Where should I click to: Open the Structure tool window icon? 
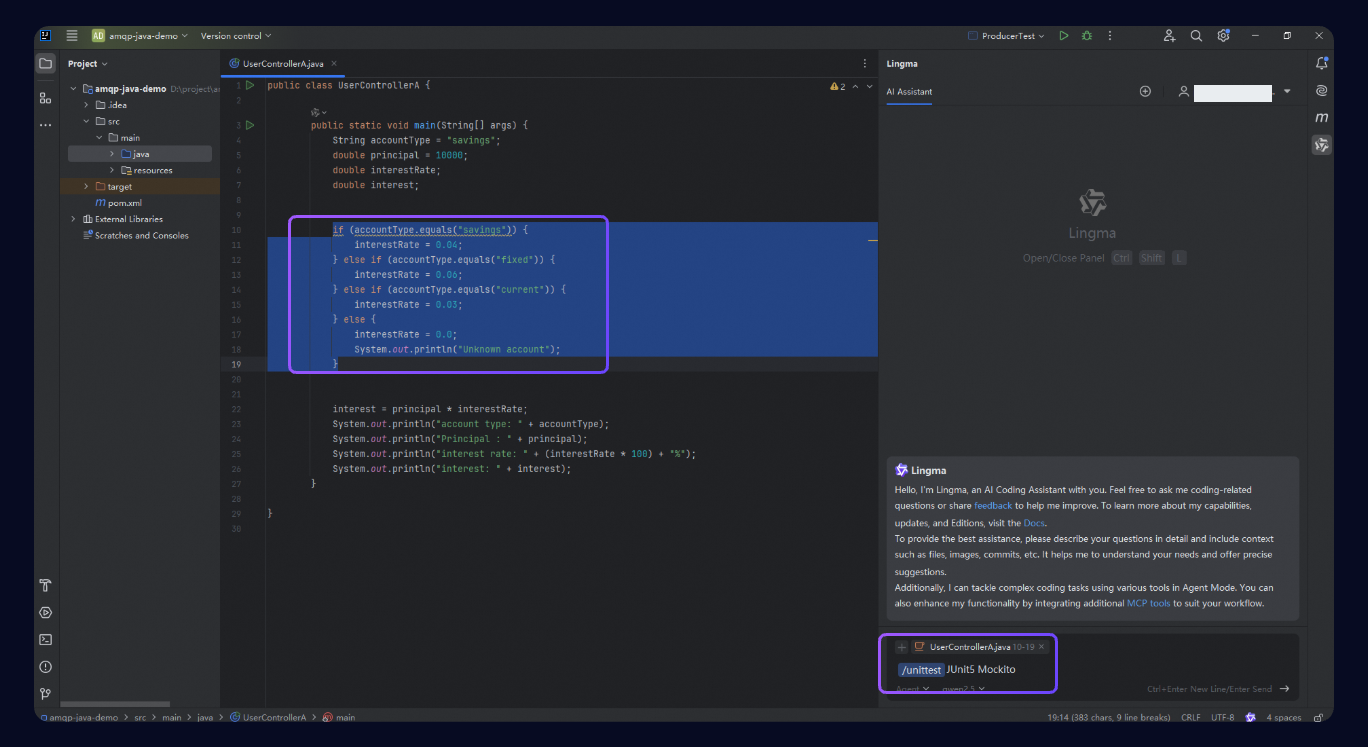click(x=45, y=98)
